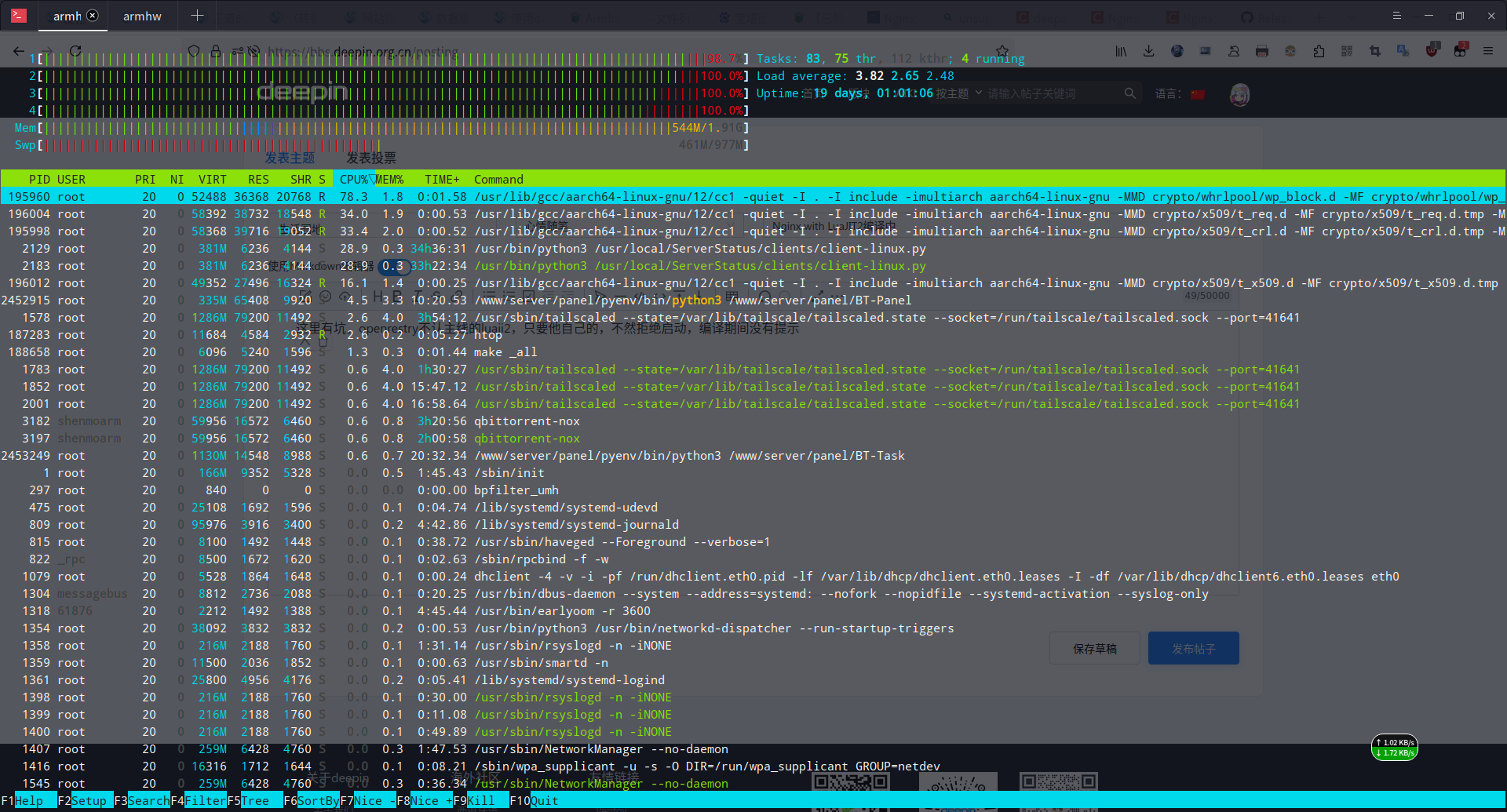Switch to the armhw tab
The image size is (1507, 812).
tap(142, 16)
